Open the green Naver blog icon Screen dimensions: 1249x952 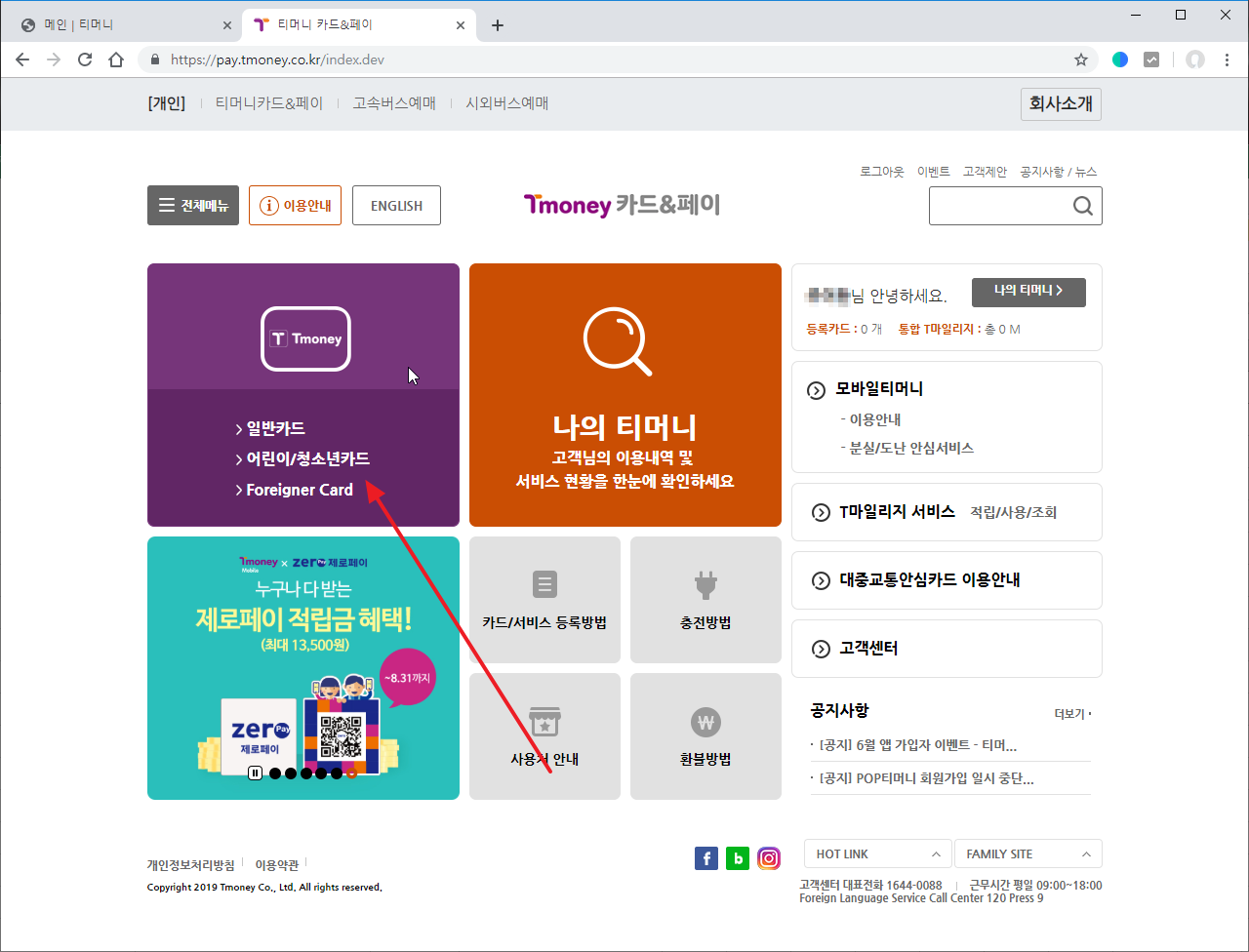pyautogui.click(x=738, y=858)
